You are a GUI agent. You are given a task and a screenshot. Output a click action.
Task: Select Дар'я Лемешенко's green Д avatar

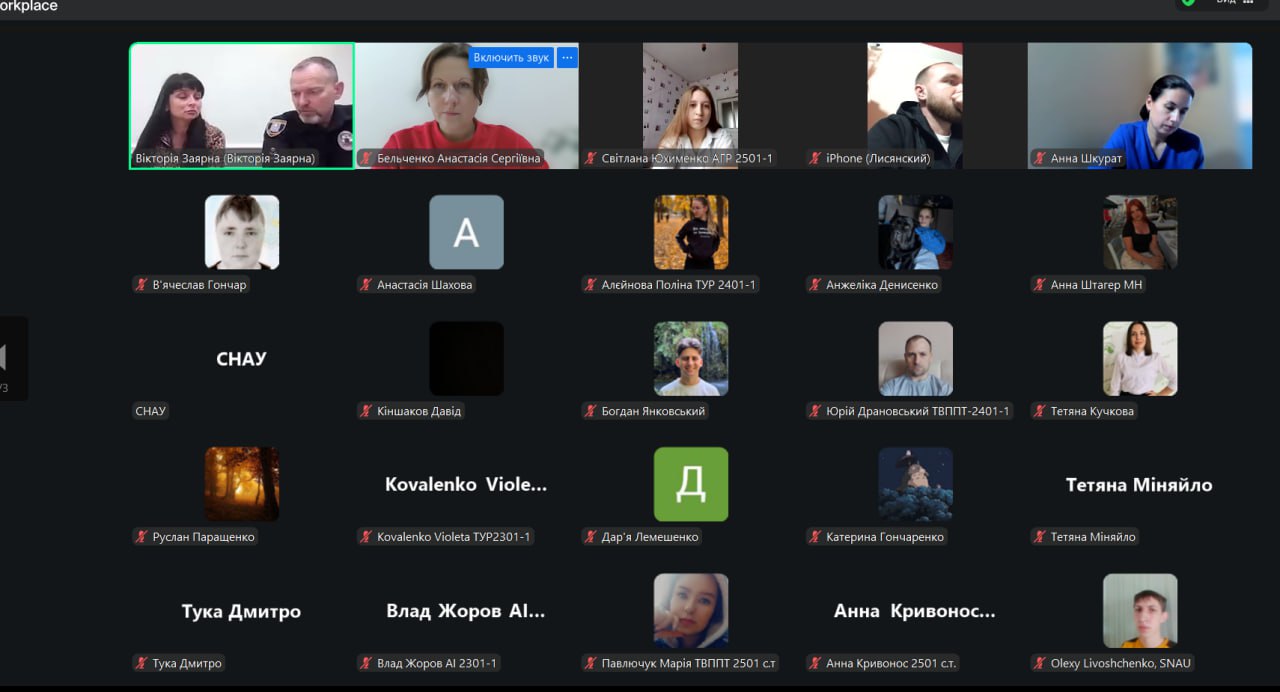coord(691,484)
